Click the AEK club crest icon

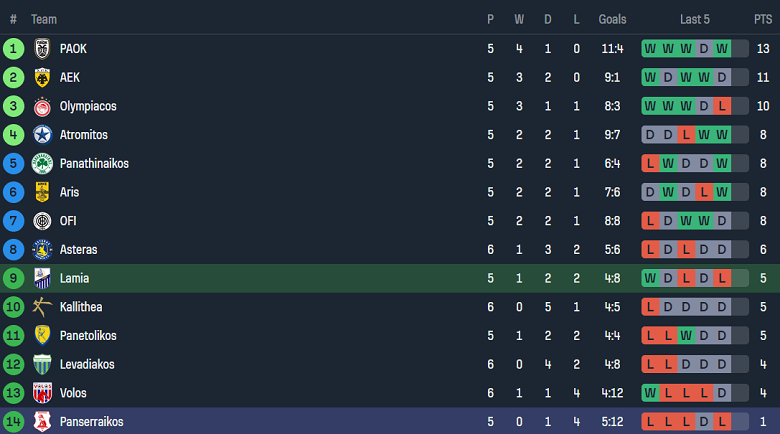pyautogui.click(x=42, y=77)
